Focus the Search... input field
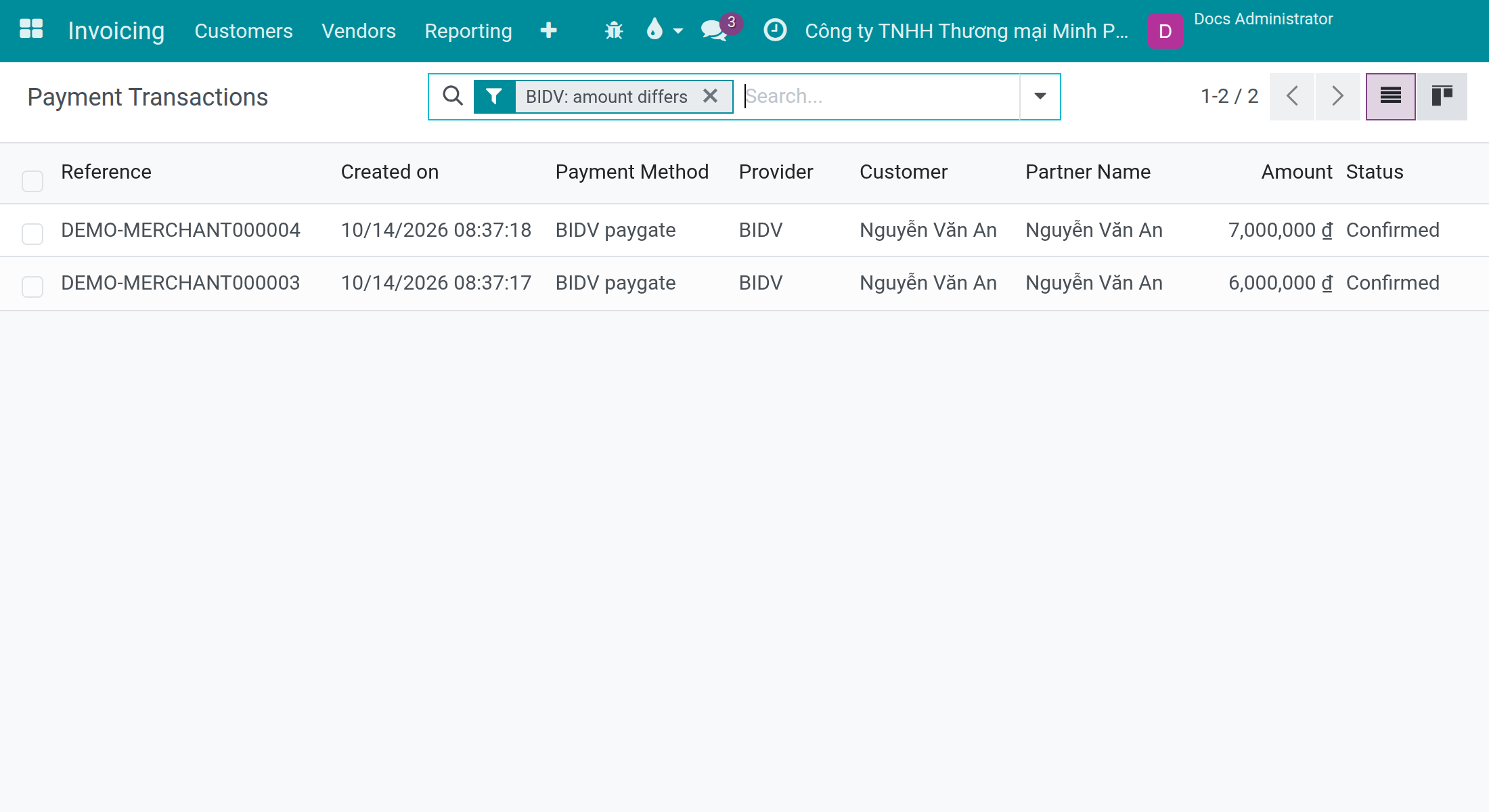Image resolution: width=1489 pixels, height=812 pixels. pos(880,96)
